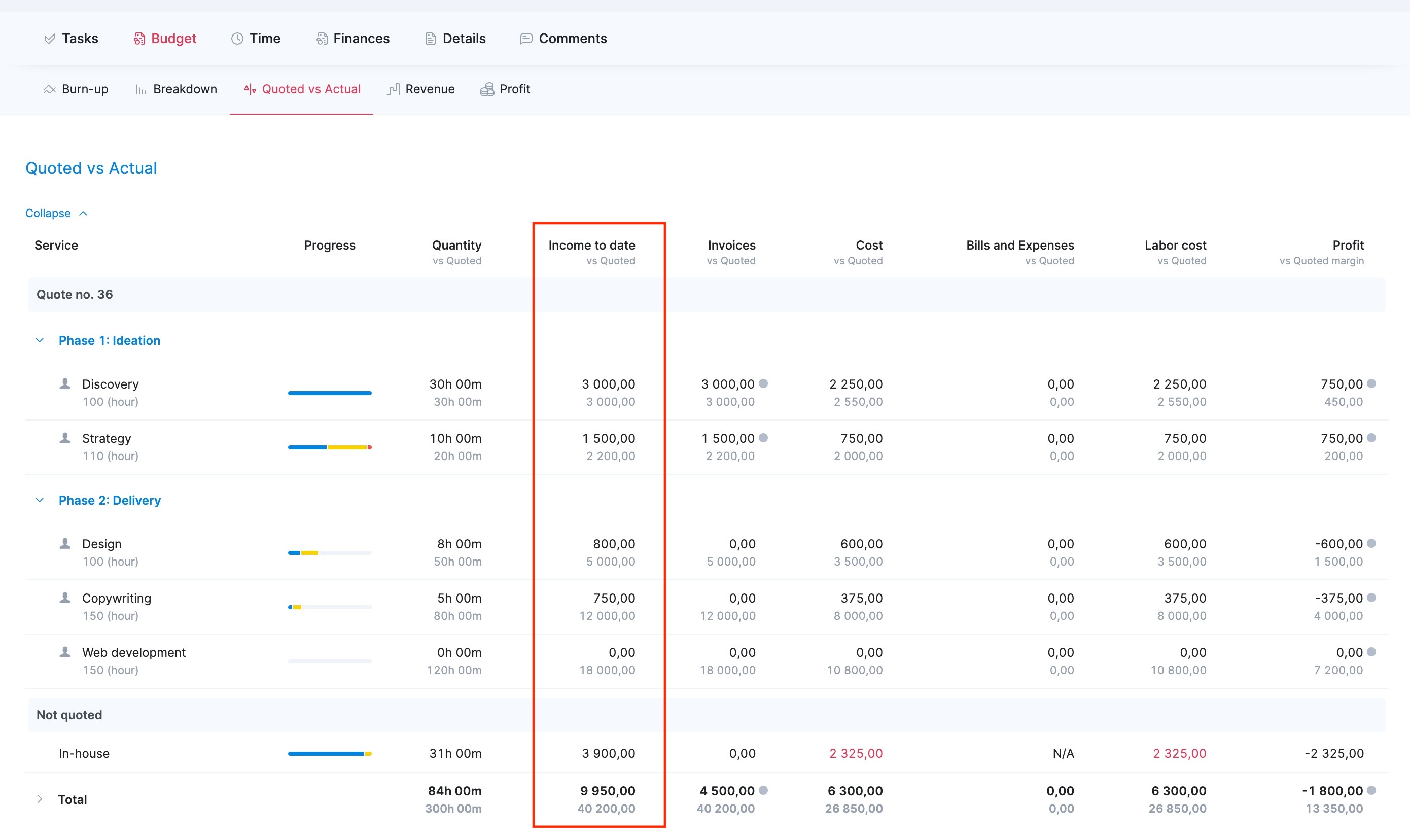Image resolution: width=1410 pixels, height=840 pixels.
Task: Click the Tasks checkmark icon
Action: click(x=49, y=39)
